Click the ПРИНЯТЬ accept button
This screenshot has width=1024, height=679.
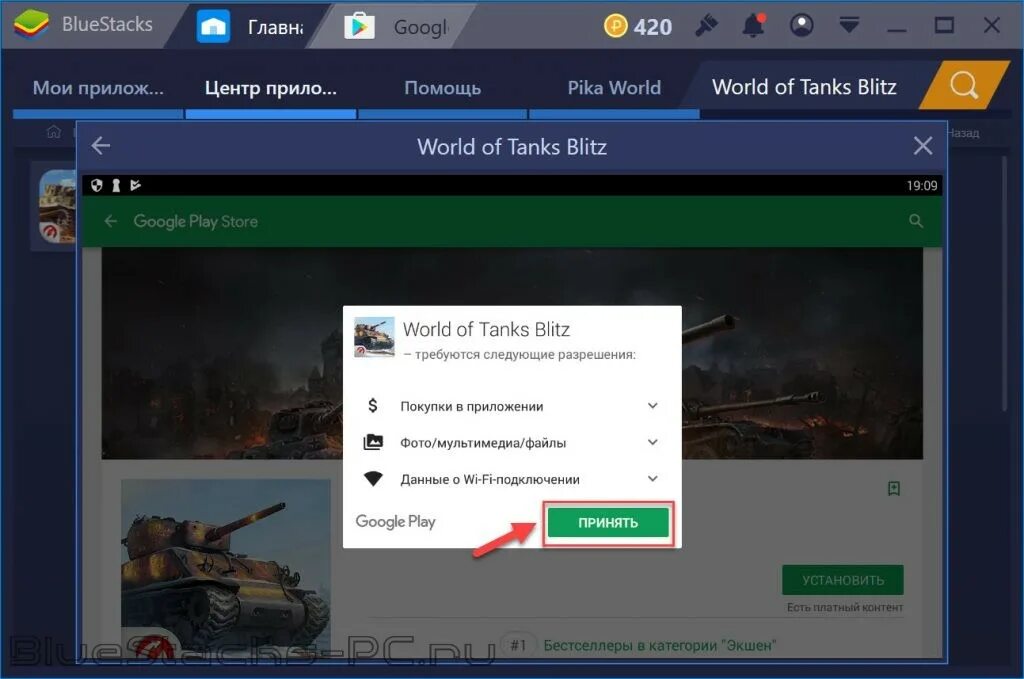pos(608,522)
